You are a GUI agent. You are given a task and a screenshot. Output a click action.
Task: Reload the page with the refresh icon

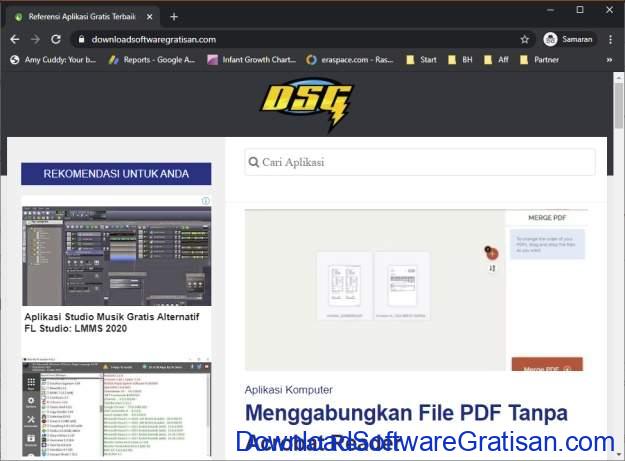coord(56,39)
